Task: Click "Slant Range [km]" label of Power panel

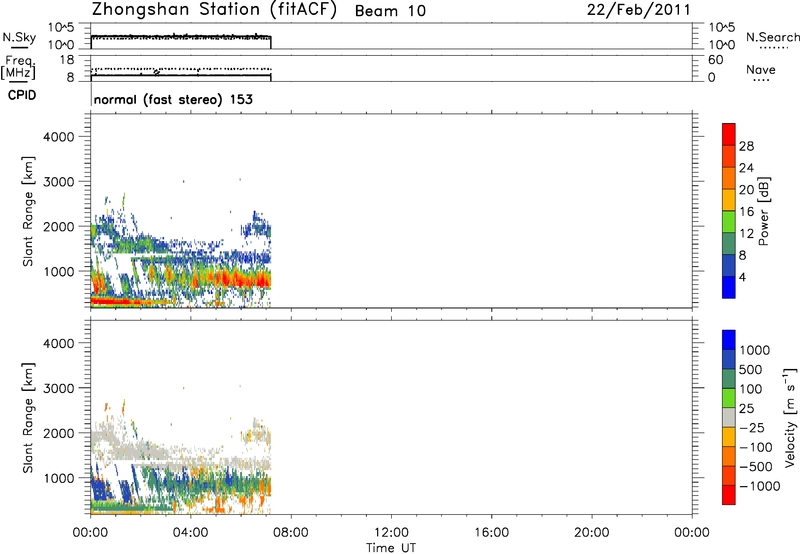Action: (28, 211)
